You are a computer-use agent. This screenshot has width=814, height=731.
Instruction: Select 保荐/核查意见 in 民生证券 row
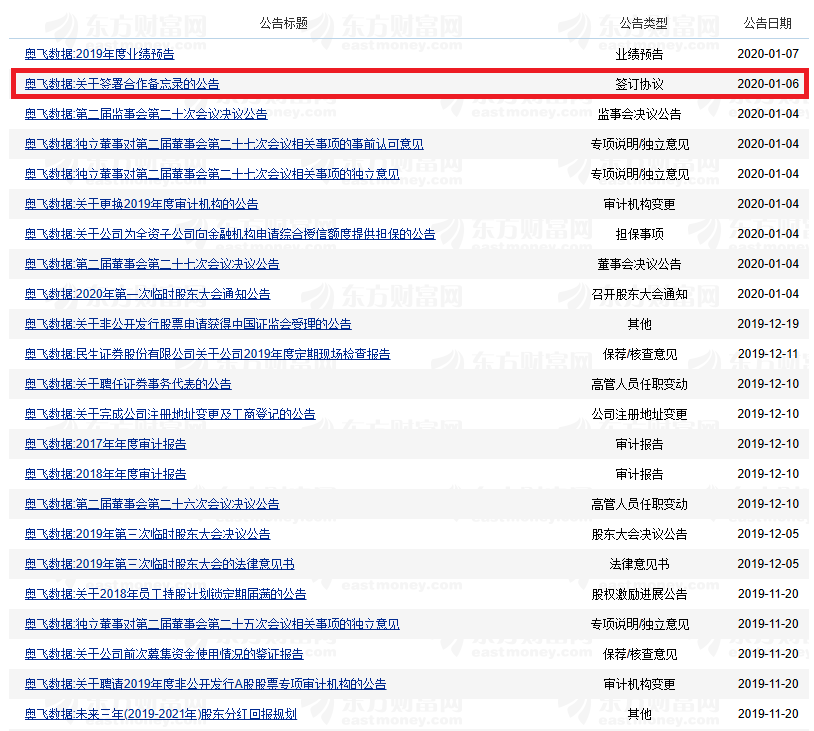coord(640,354)
